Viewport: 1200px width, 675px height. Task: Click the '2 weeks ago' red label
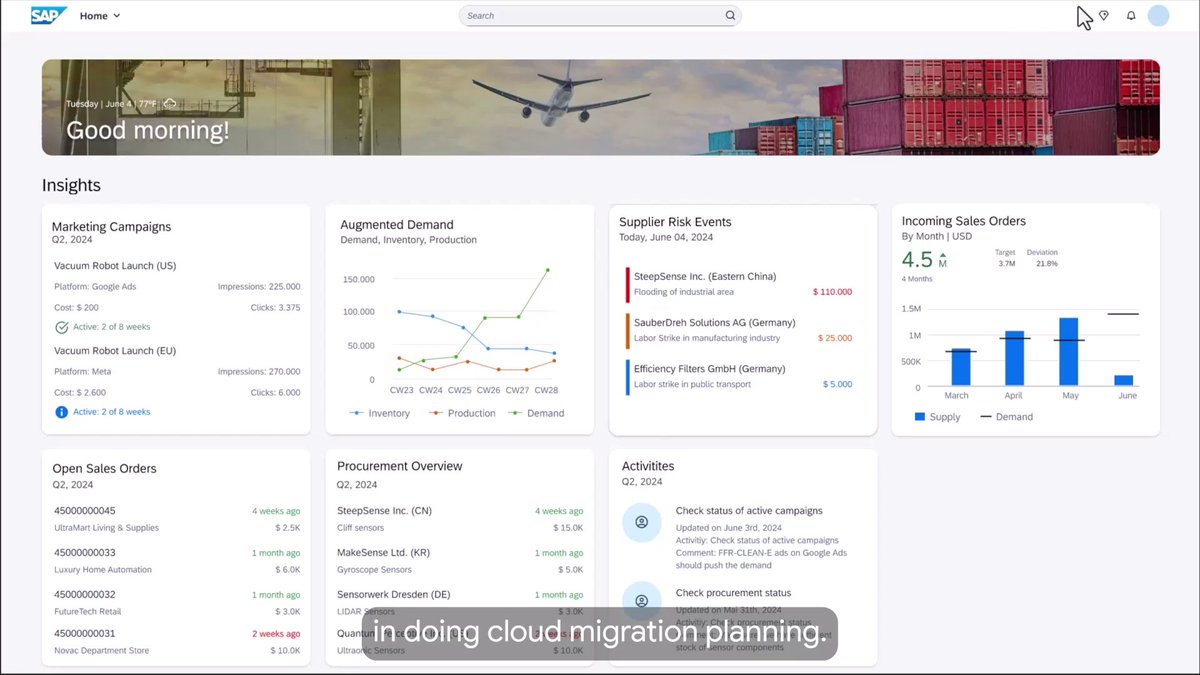point(276,634)
